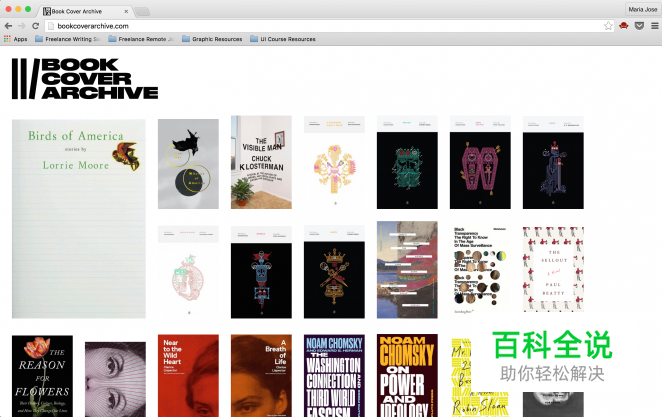Click the browser back arrow
The width and height of the screenshot is (662, 417).
pyautogui.click(x=8, y=25)
